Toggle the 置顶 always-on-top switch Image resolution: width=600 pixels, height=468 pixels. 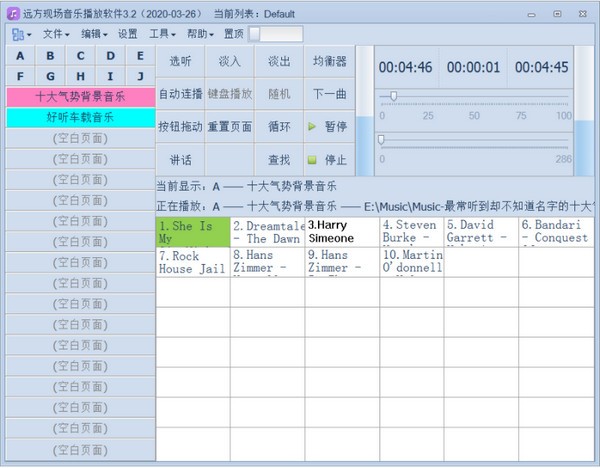(x=276, y=34)
